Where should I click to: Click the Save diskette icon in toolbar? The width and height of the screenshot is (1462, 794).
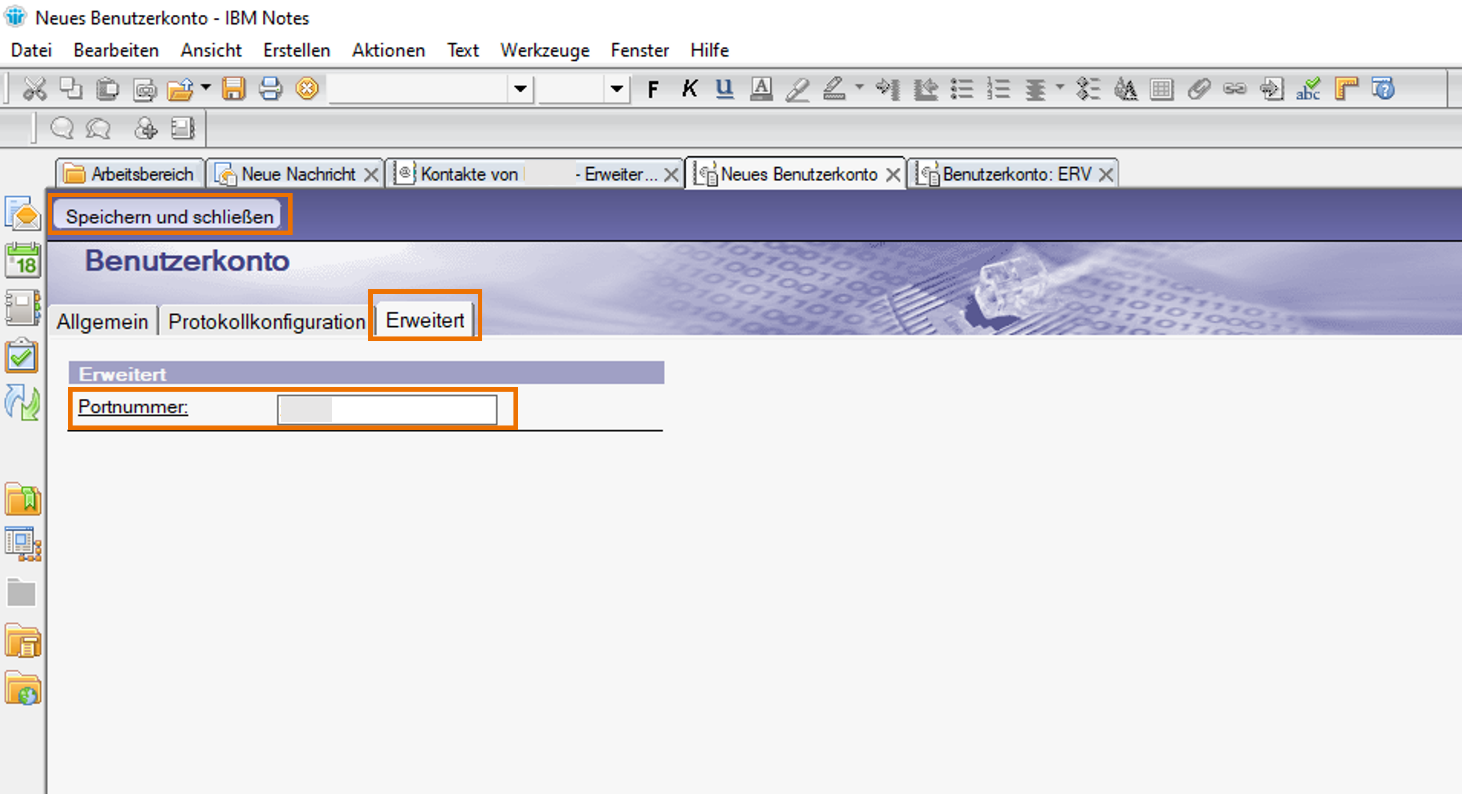tap(233, 89)
